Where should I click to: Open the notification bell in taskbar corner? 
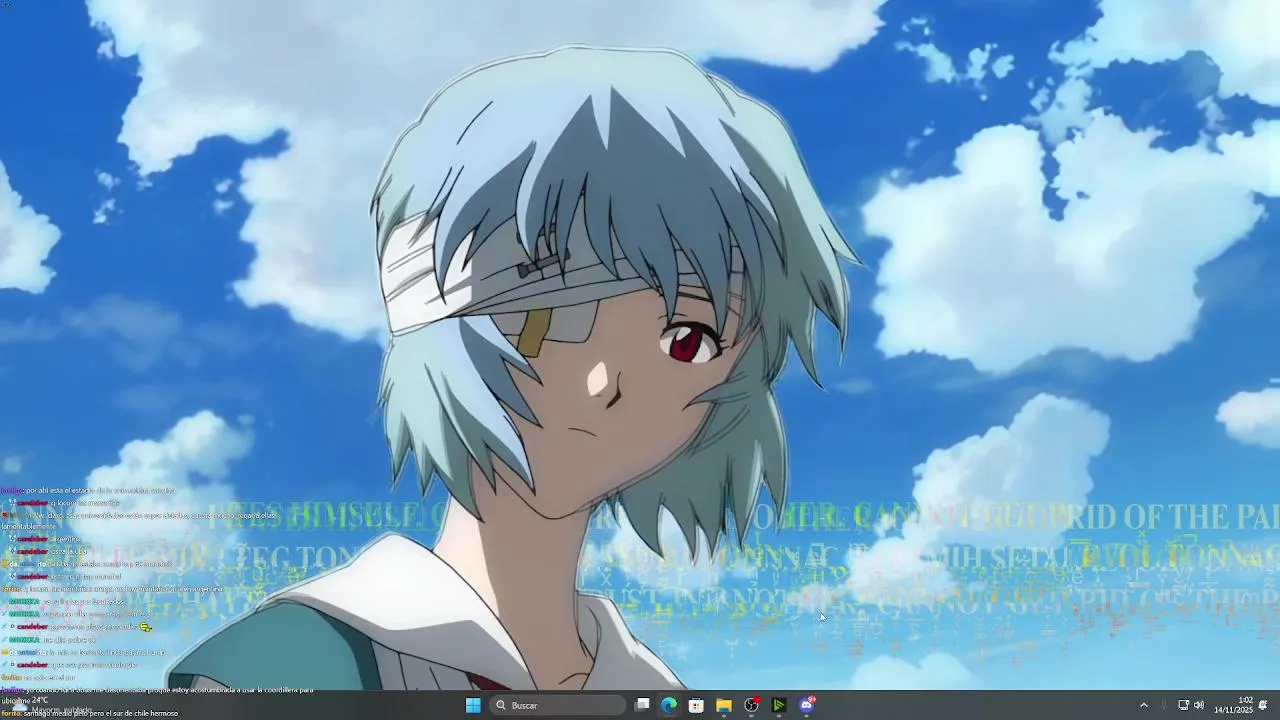tap(1263, 705)
